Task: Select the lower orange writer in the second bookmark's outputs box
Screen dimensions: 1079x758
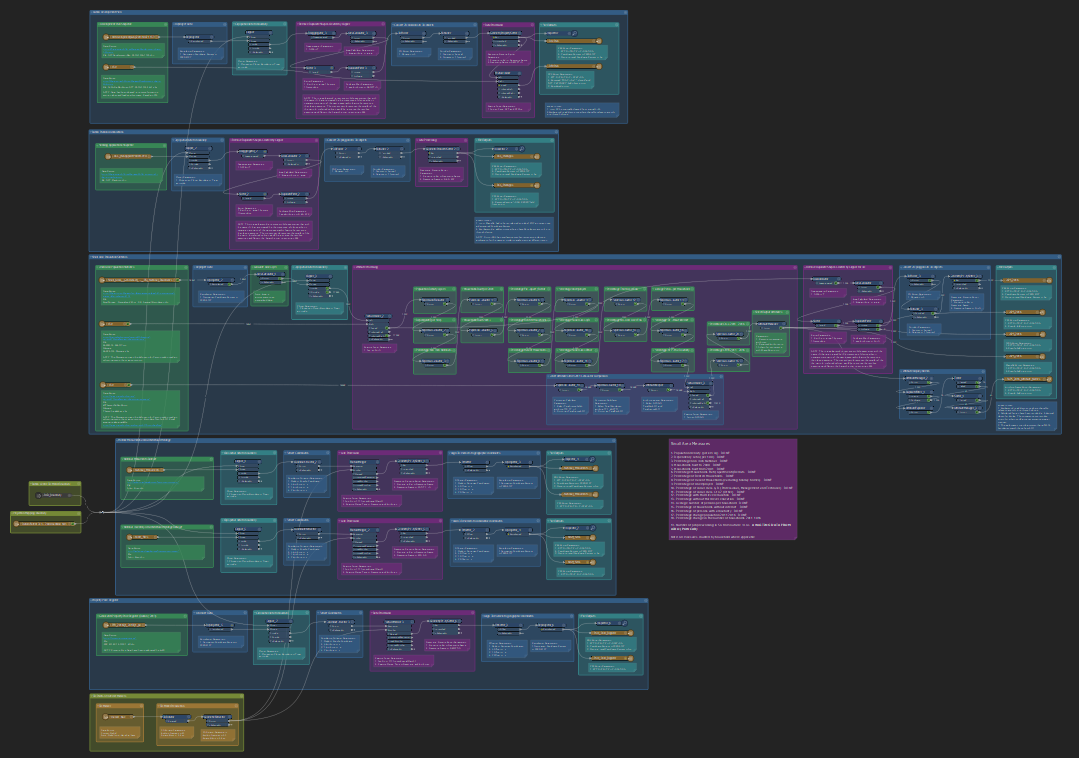Action: point(515,185)
